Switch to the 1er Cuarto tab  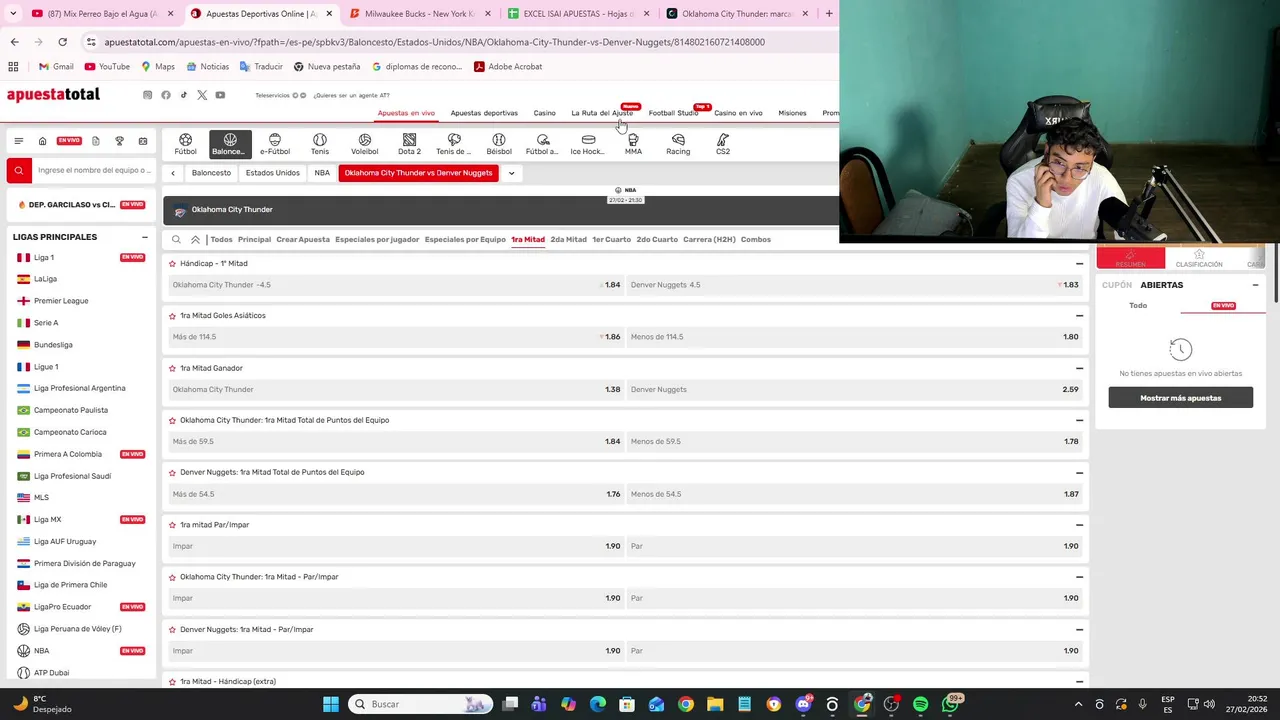611,240
